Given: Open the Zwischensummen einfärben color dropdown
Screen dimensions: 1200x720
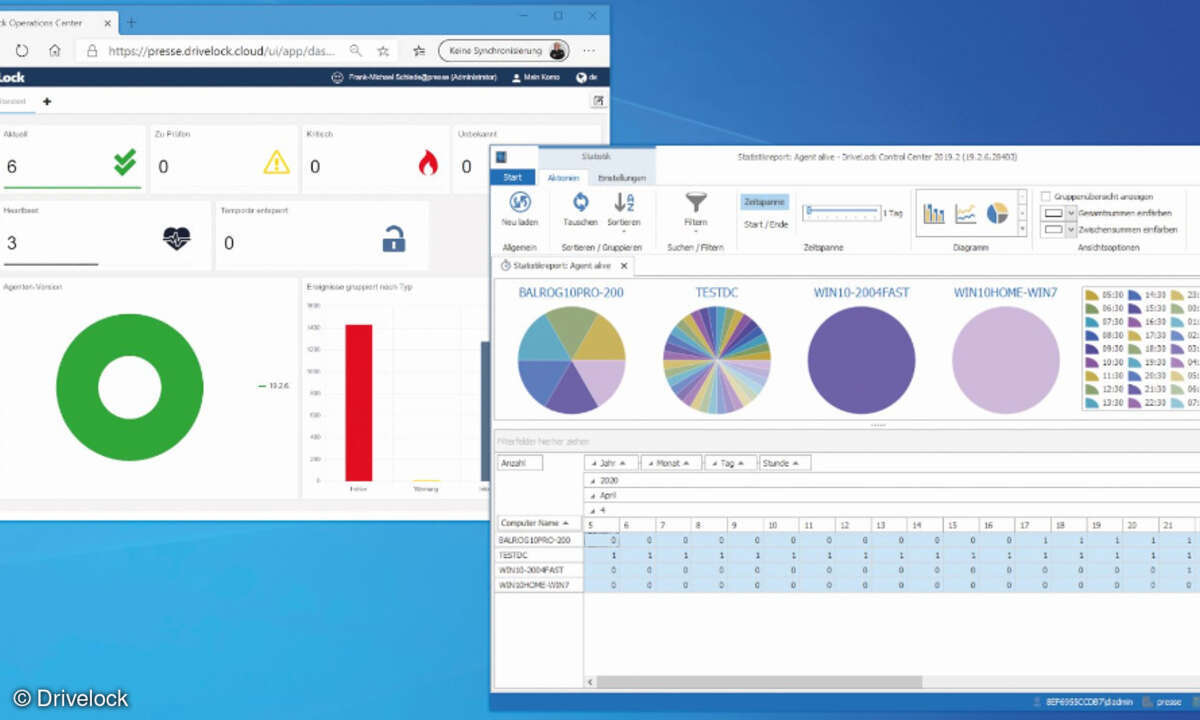Looking at the screenshot, I should [x=1071, y=229].
